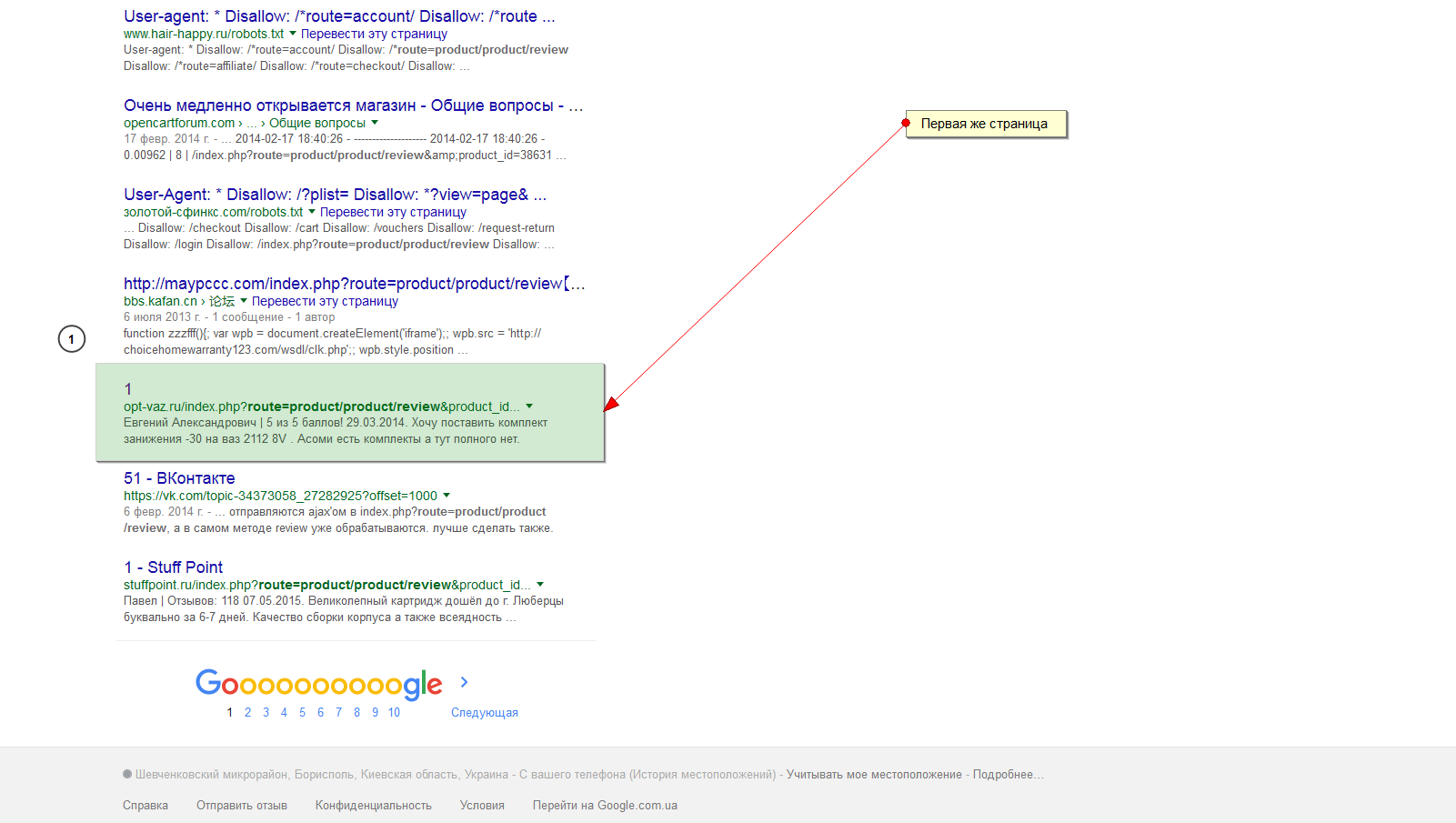This screenshot has width=1456, height=823.
Task: Navigate to results page 8
Action: 356,713
